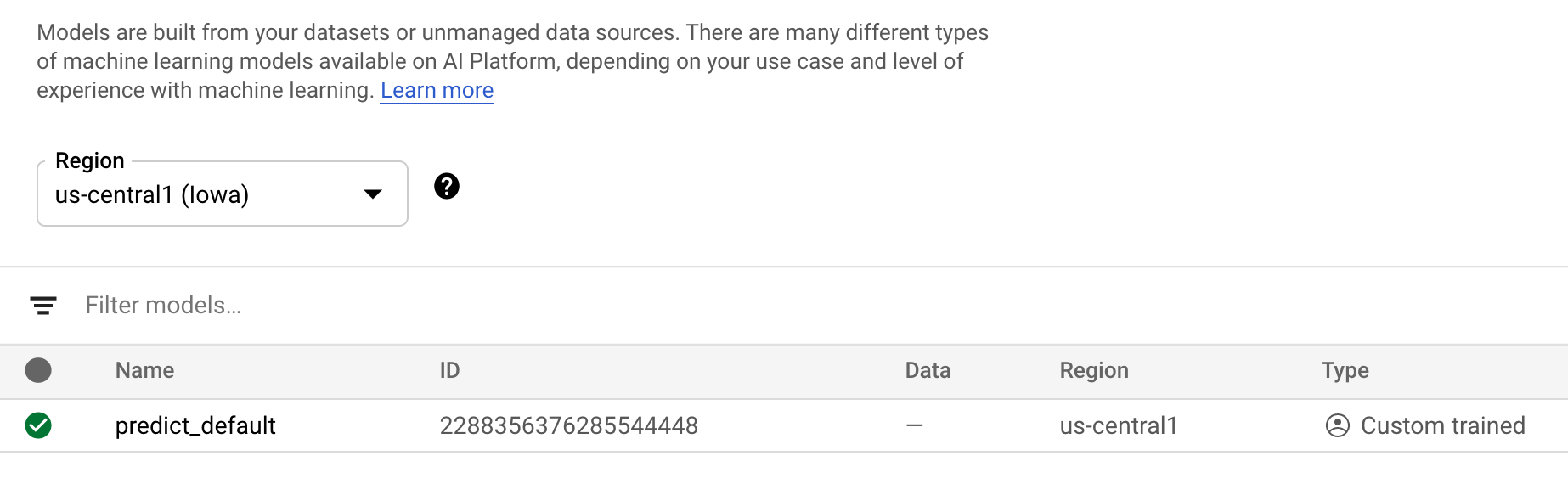1568x478 pixels.
Task: Open the Learn more link
Action: pos(437,90)
